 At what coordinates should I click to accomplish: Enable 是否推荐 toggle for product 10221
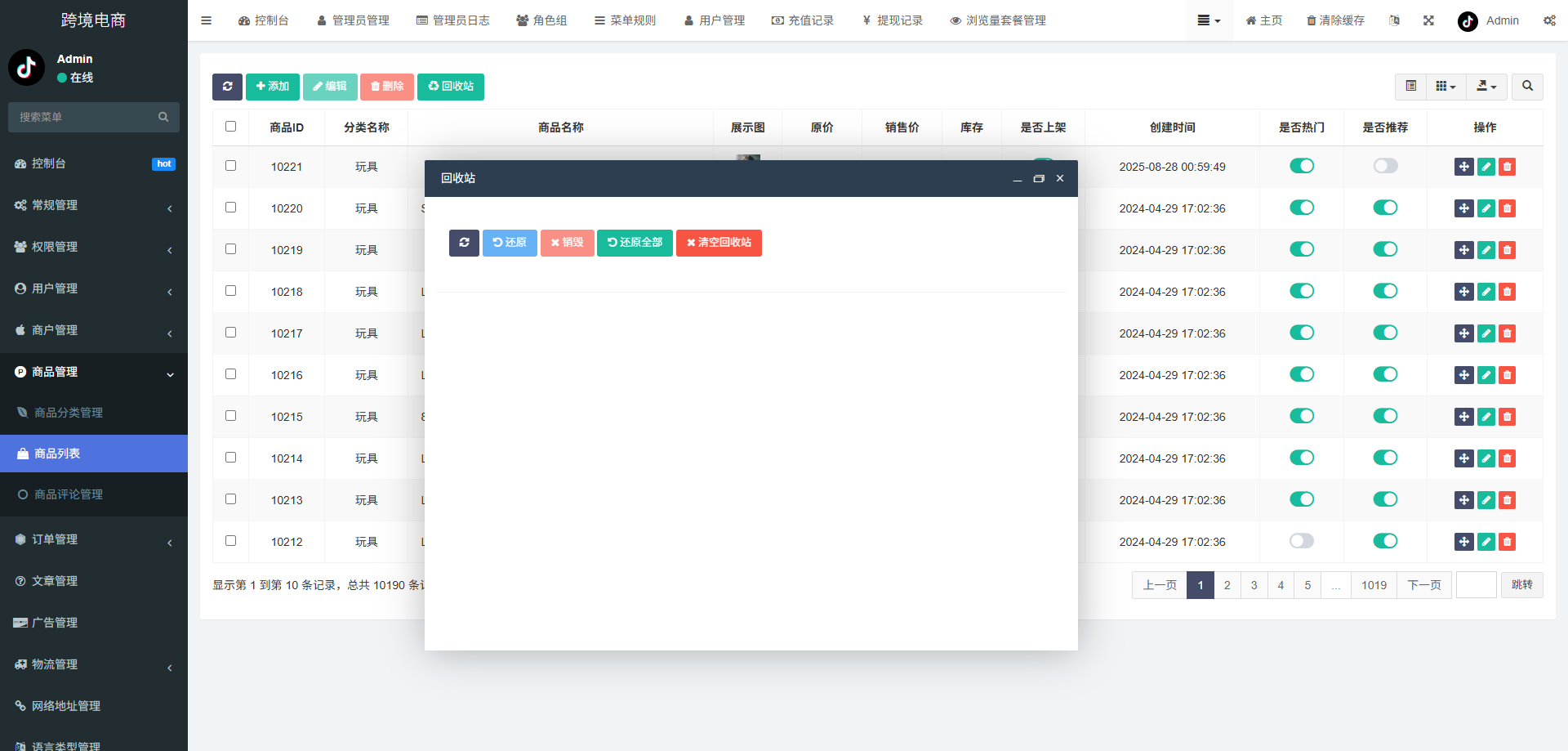(1385, 166)
